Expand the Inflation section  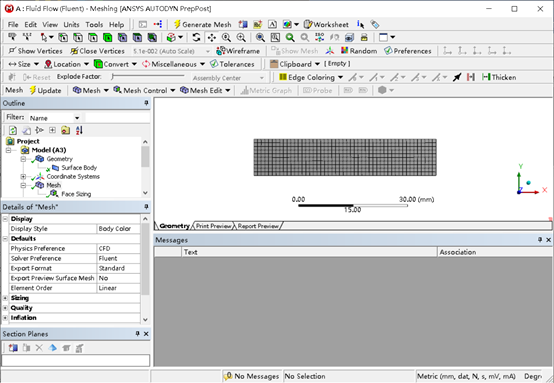[x=5, y=318]
